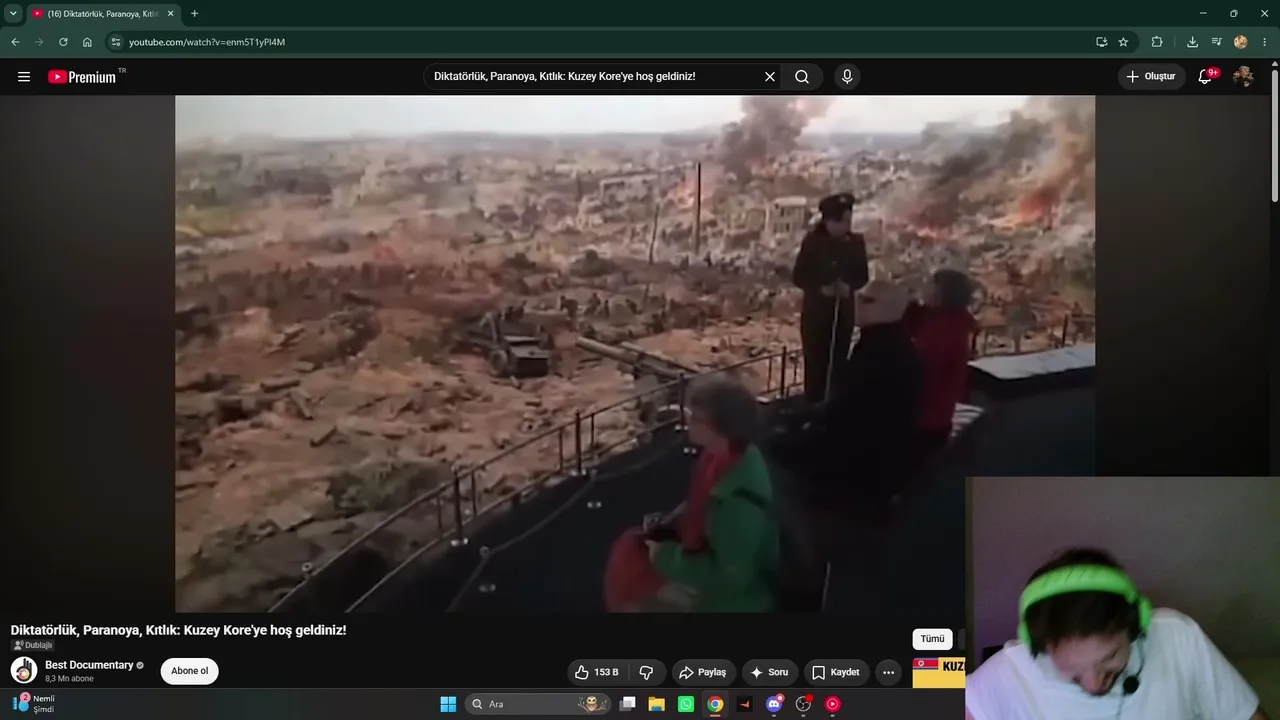1280x720 pixels.
Task: Click the address bar URL
Action: pos(207,42)
